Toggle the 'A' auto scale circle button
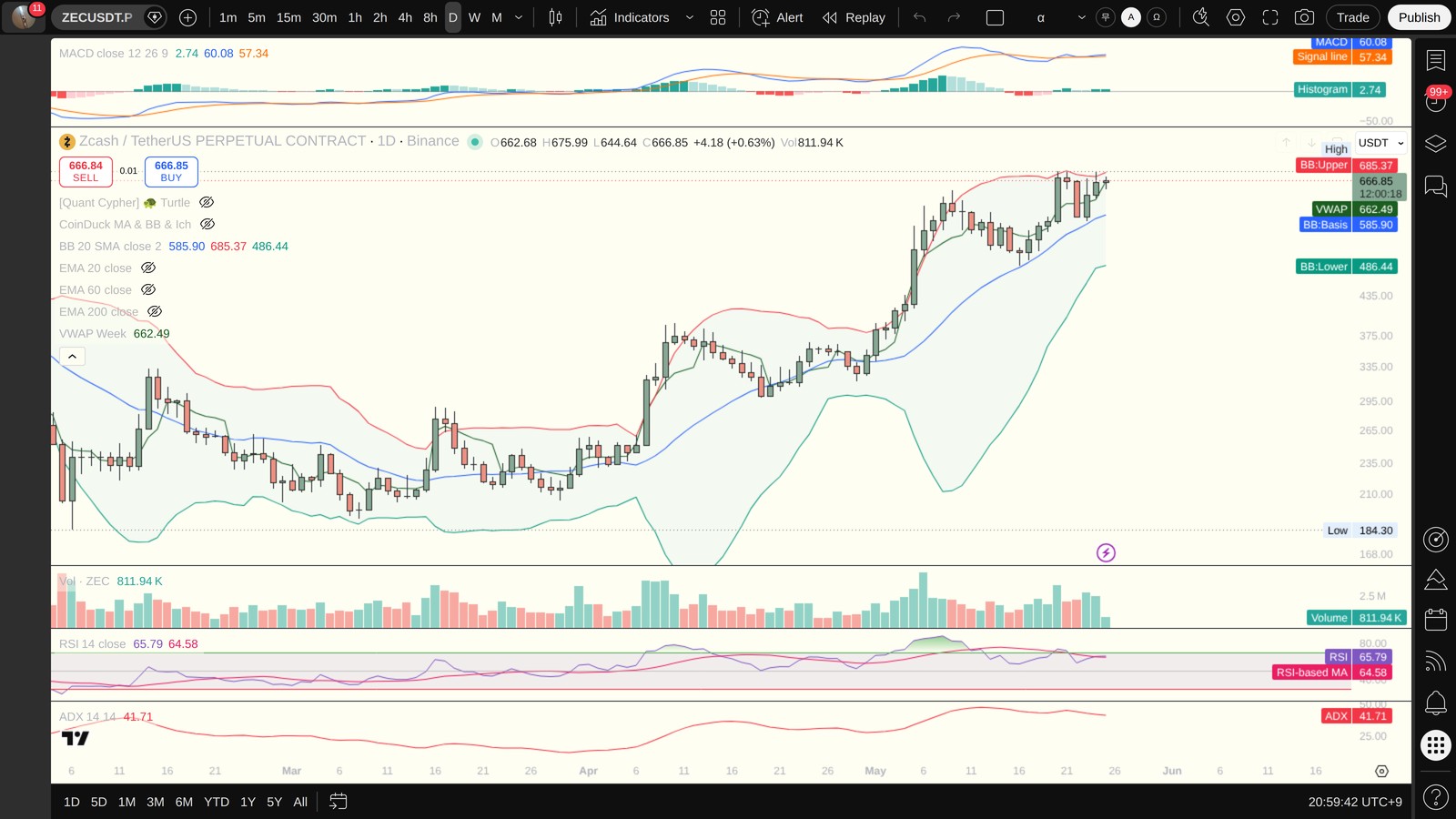 pyautogui.click(x=1131, y=17)
